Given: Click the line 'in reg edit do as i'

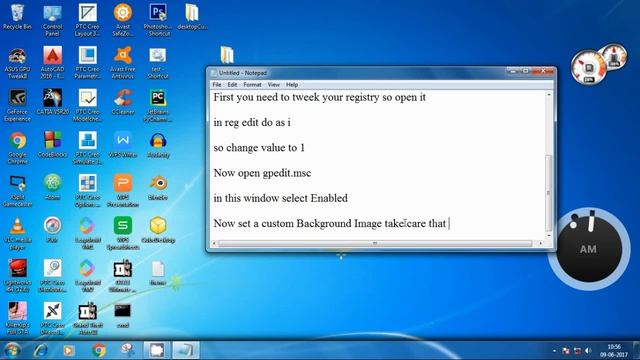Looking at the screenshot, I should (252, 122).
